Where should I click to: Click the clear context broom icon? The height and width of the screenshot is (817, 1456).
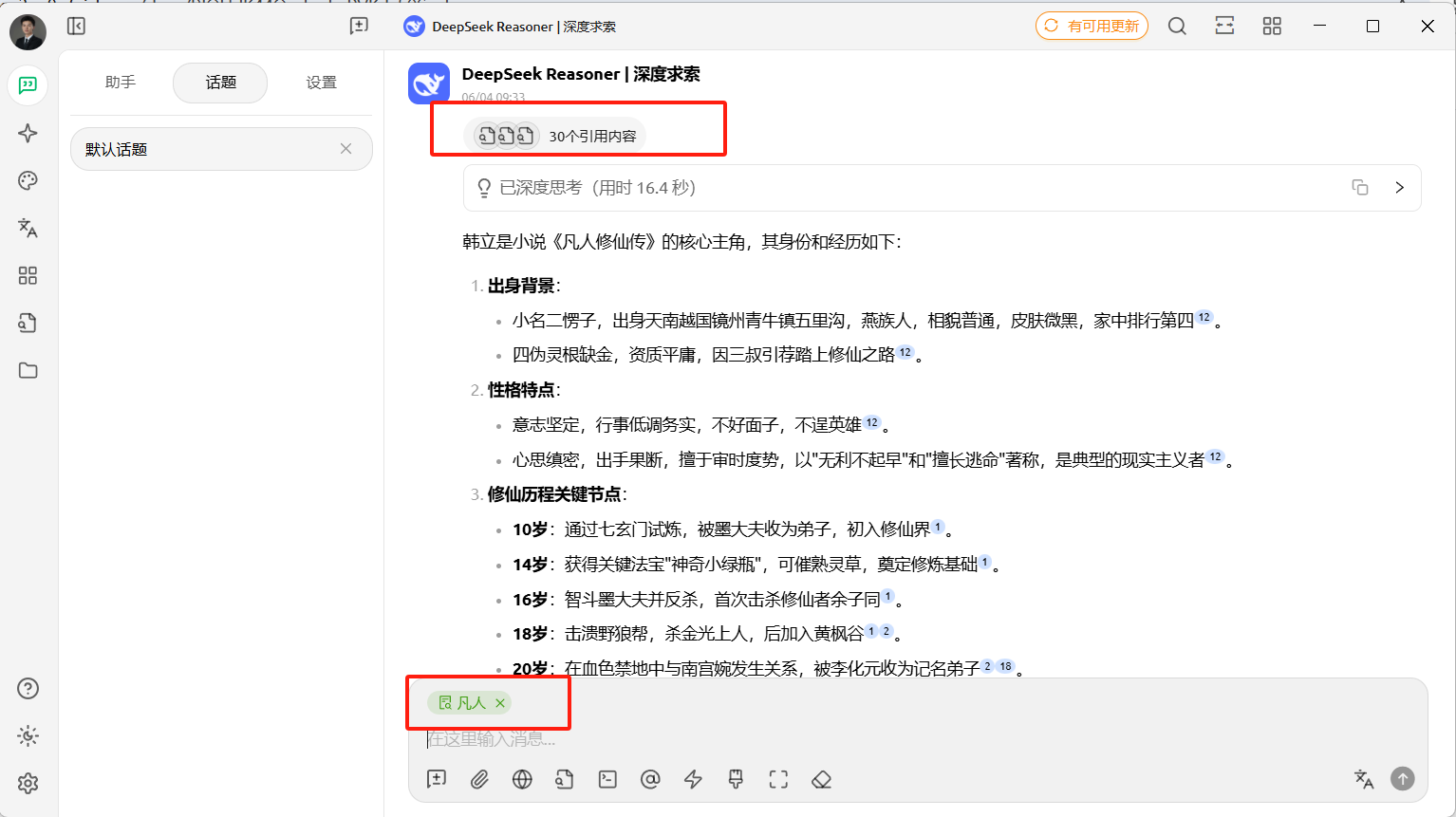(736, 779)
